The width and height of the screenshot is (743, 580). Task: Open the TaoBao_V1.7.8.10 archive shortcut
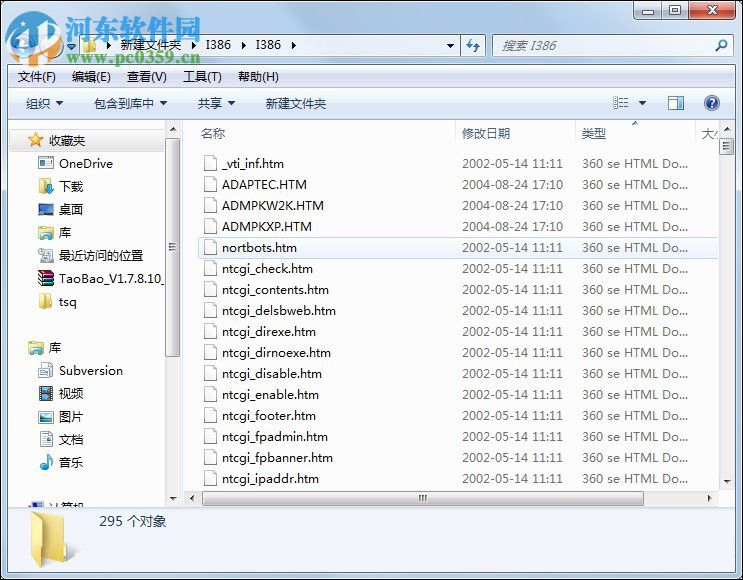111,278
